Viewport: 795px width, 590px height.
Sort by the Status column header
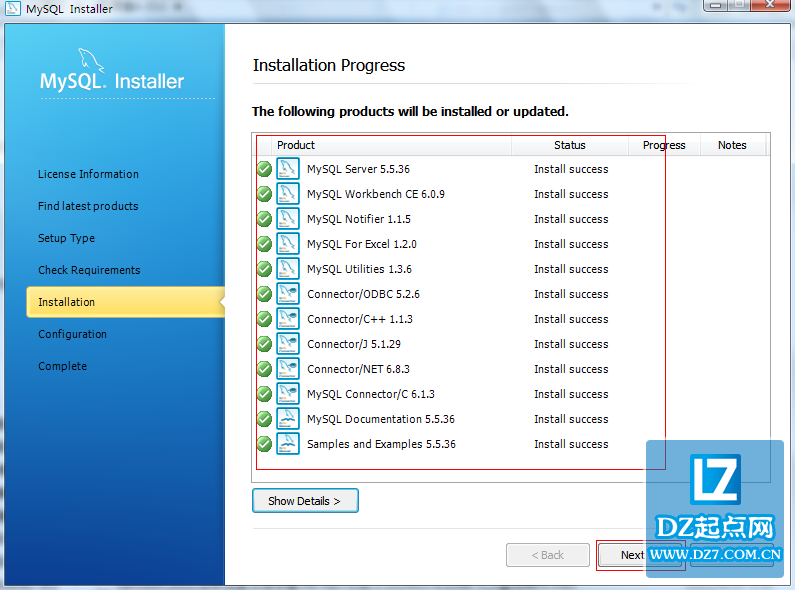(570, 145)
